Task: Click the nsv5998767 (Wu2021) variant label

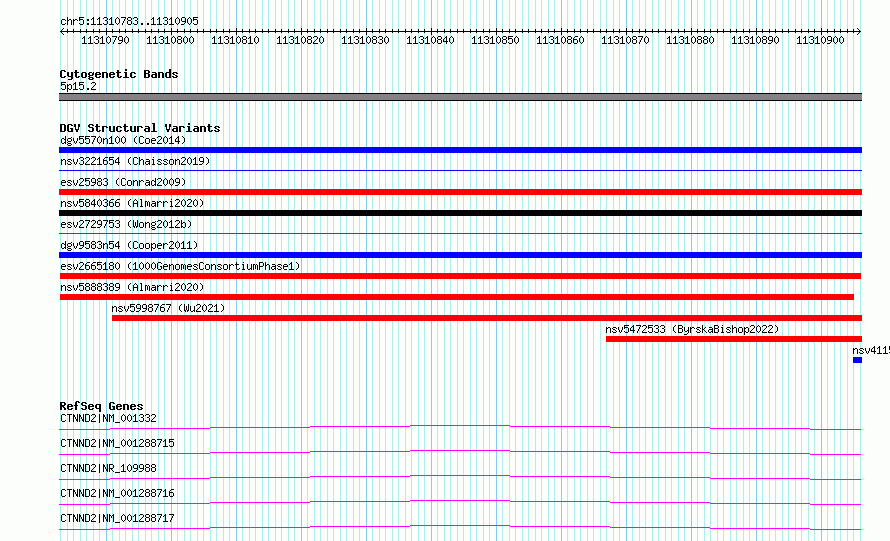Action: tap(168, 308)
